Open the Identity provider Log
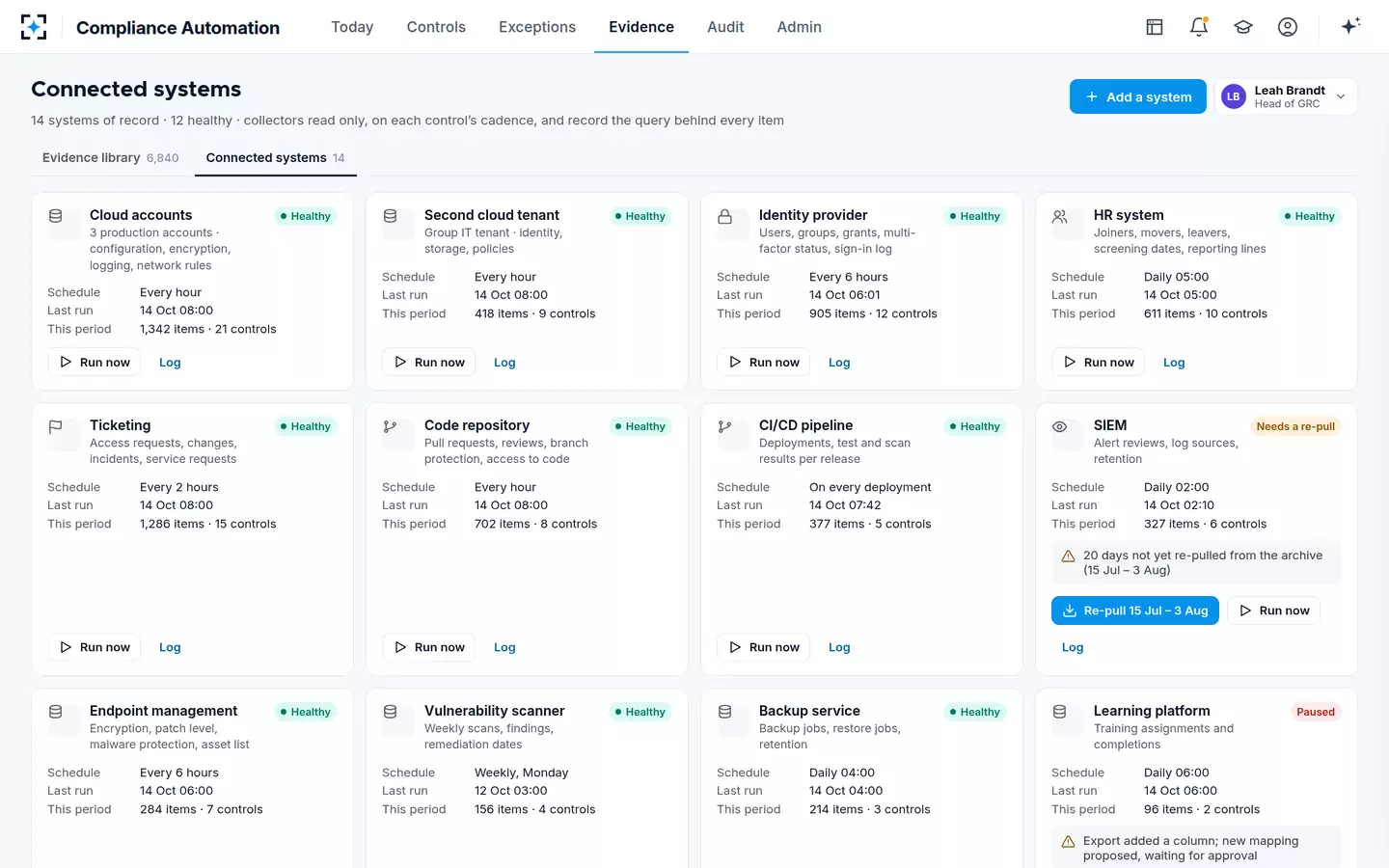This screenshot has width=1389, height=868. point(839,363)
